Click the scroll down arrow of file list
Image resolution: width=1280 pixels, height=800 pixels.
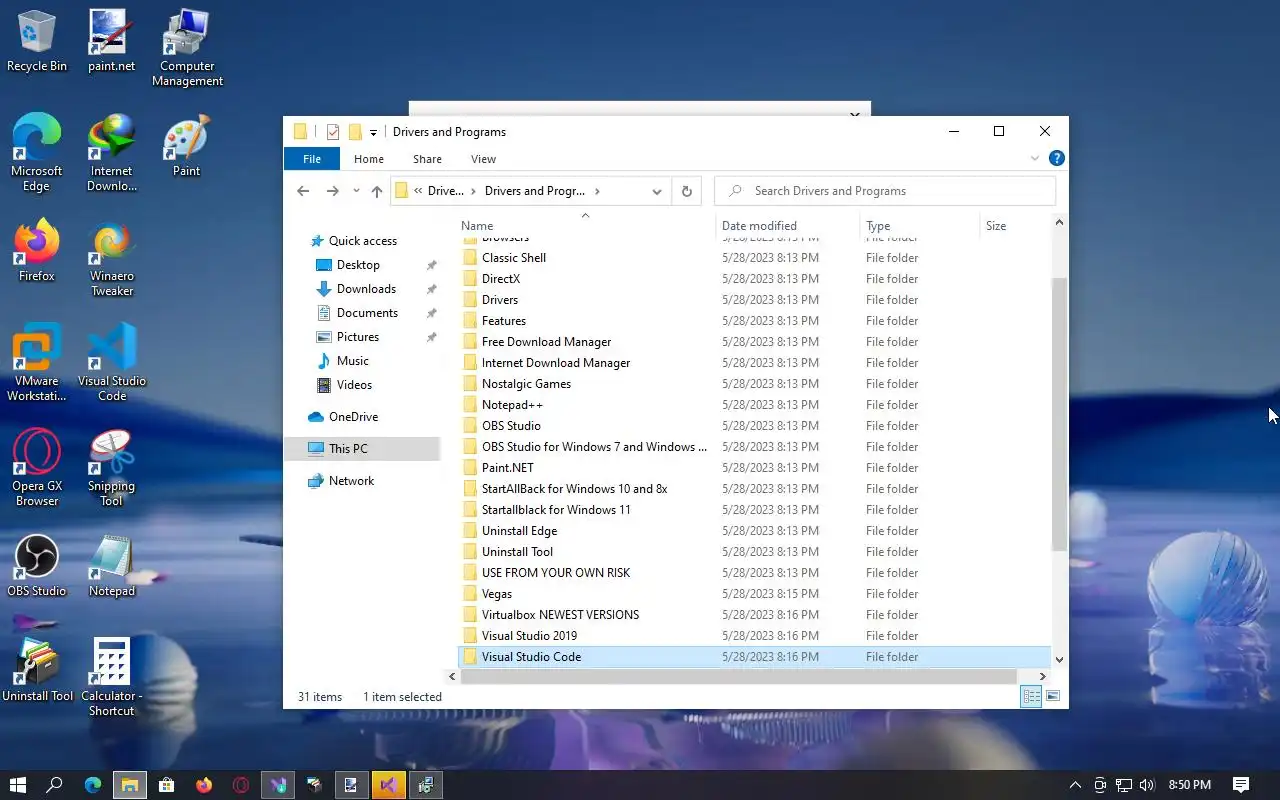click(1059, 660)
